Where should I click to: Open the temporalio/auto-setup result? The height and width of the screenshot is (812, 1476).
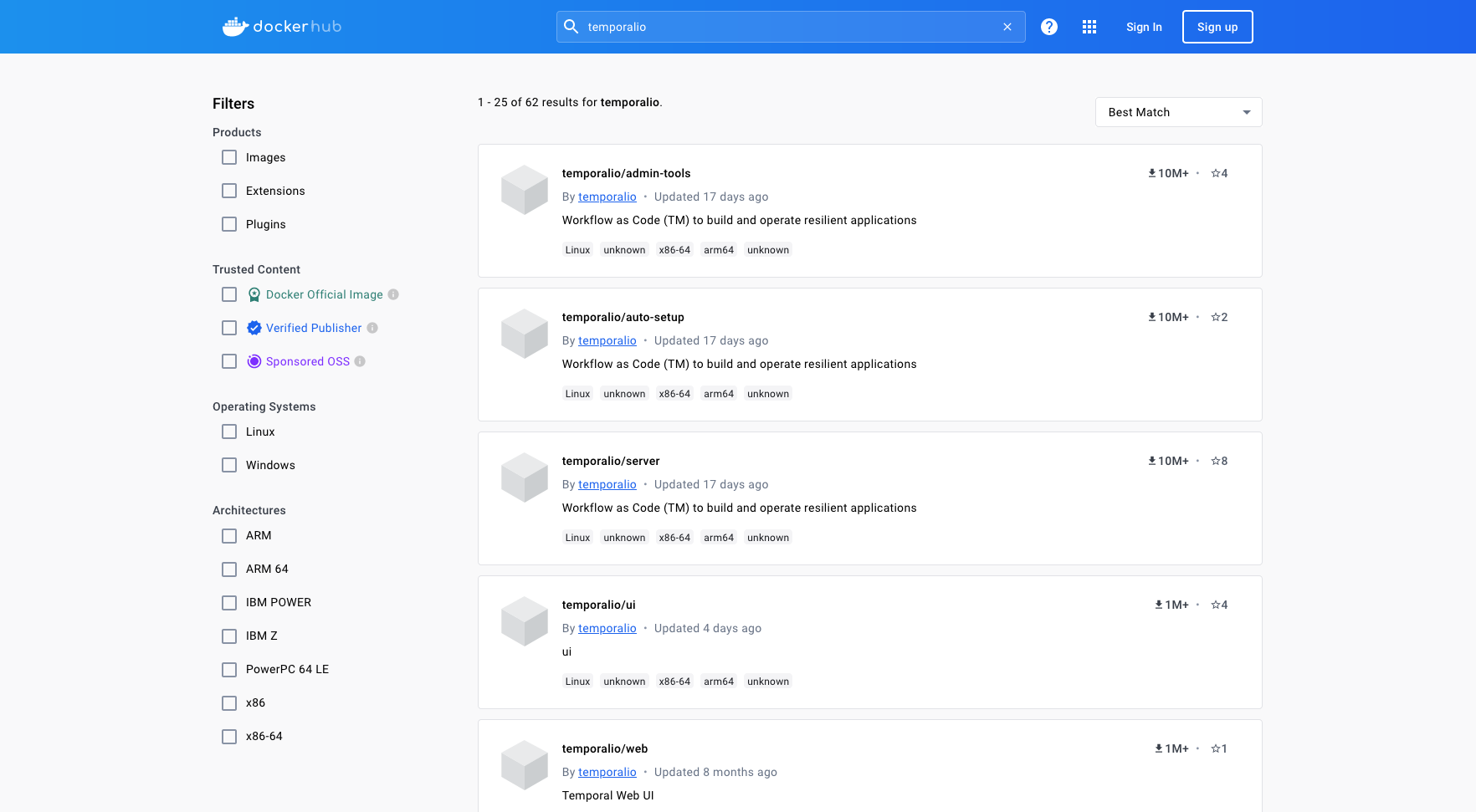tap(623, 317)
